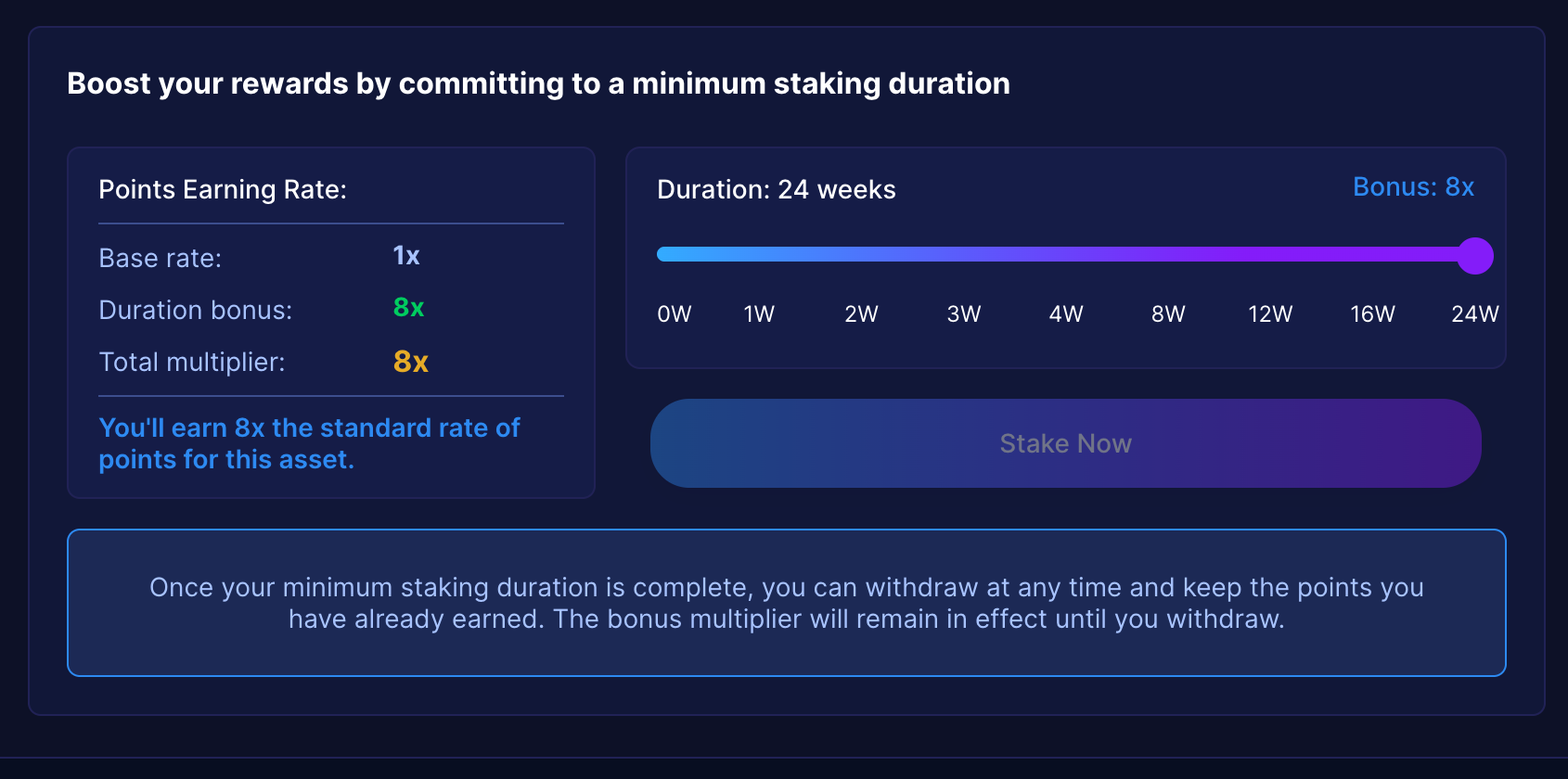Image resolution: width=1568 pixels, height=779 pixels.
Task: Click the Bonus: 8x label
Action: (x=1413, y=187)
